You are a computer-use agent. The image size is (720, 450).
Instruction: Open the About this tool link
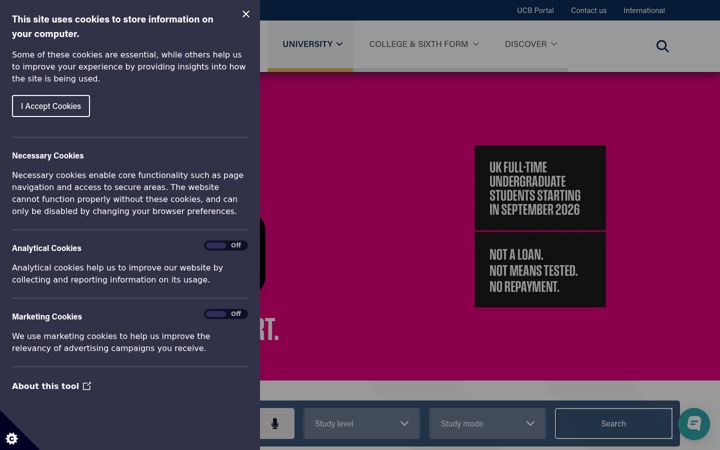51,386
